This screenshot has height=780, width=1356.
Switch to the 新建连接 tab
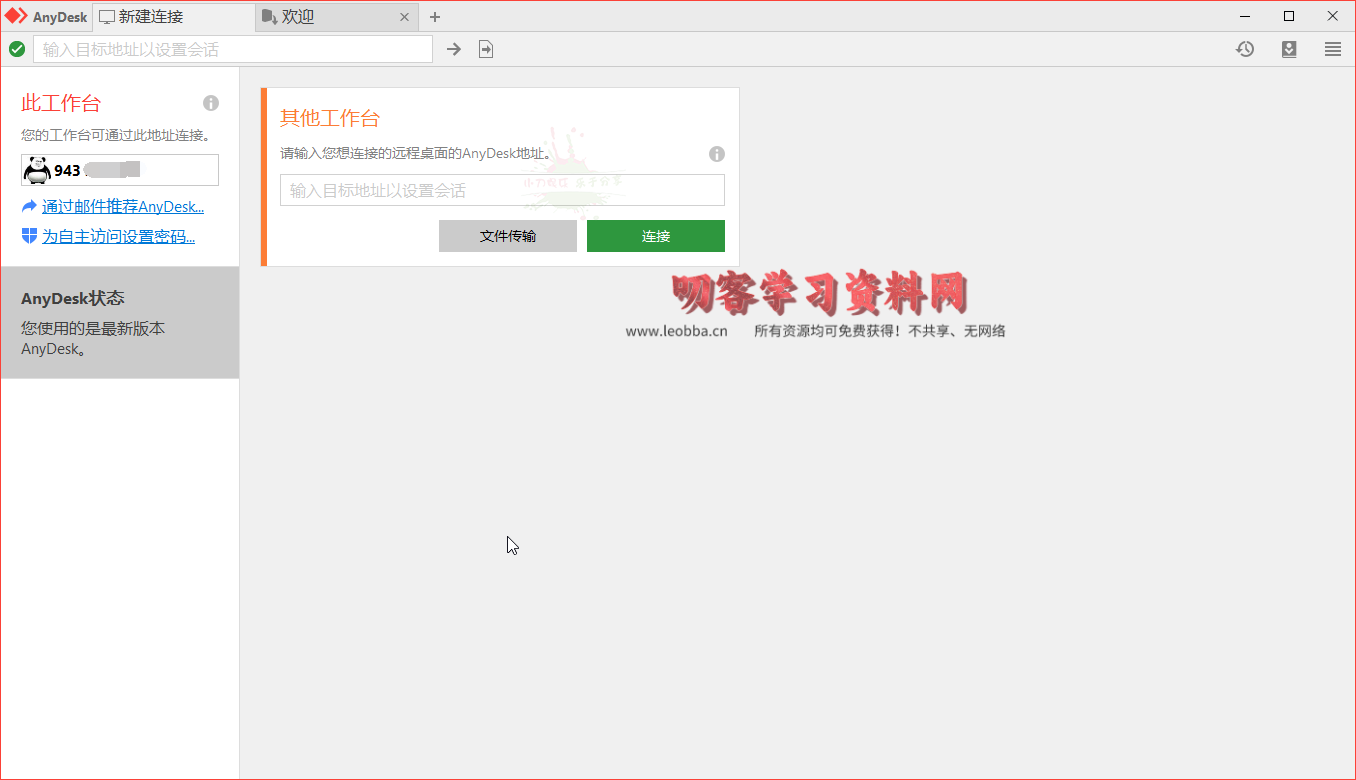[174, 16]
